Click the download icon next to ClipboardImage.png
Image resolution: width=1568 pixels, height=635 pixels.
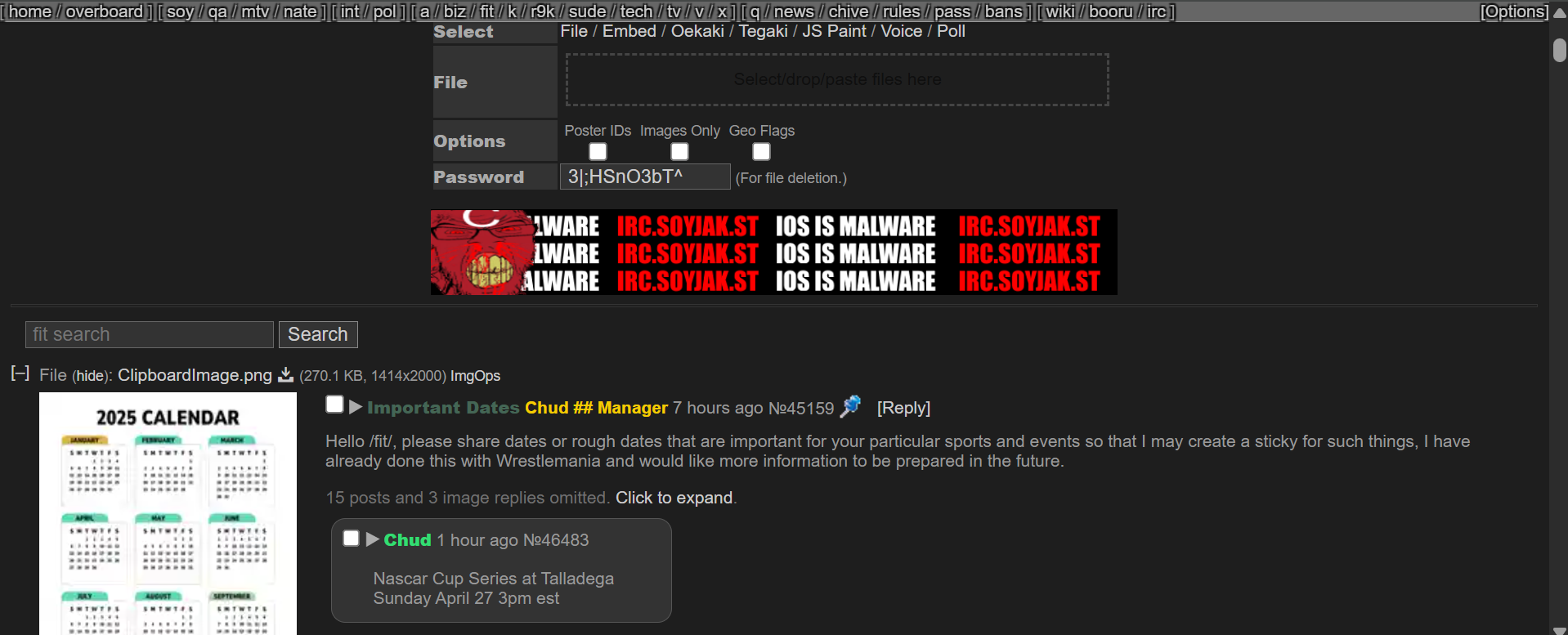[285, 375]
